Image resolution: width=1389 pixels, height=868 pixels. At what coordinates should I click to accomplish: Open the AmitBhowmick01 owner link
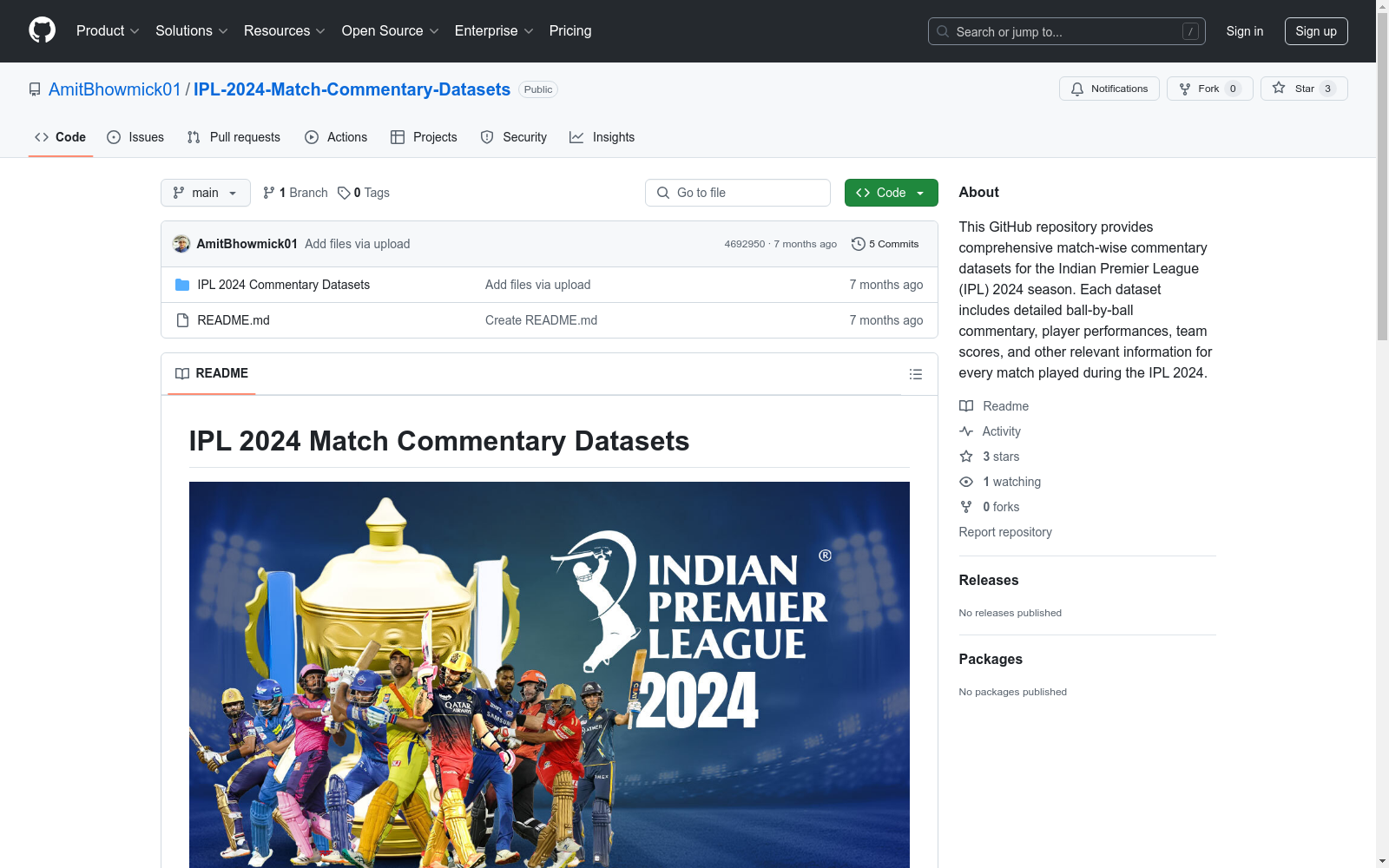[115, 89]
